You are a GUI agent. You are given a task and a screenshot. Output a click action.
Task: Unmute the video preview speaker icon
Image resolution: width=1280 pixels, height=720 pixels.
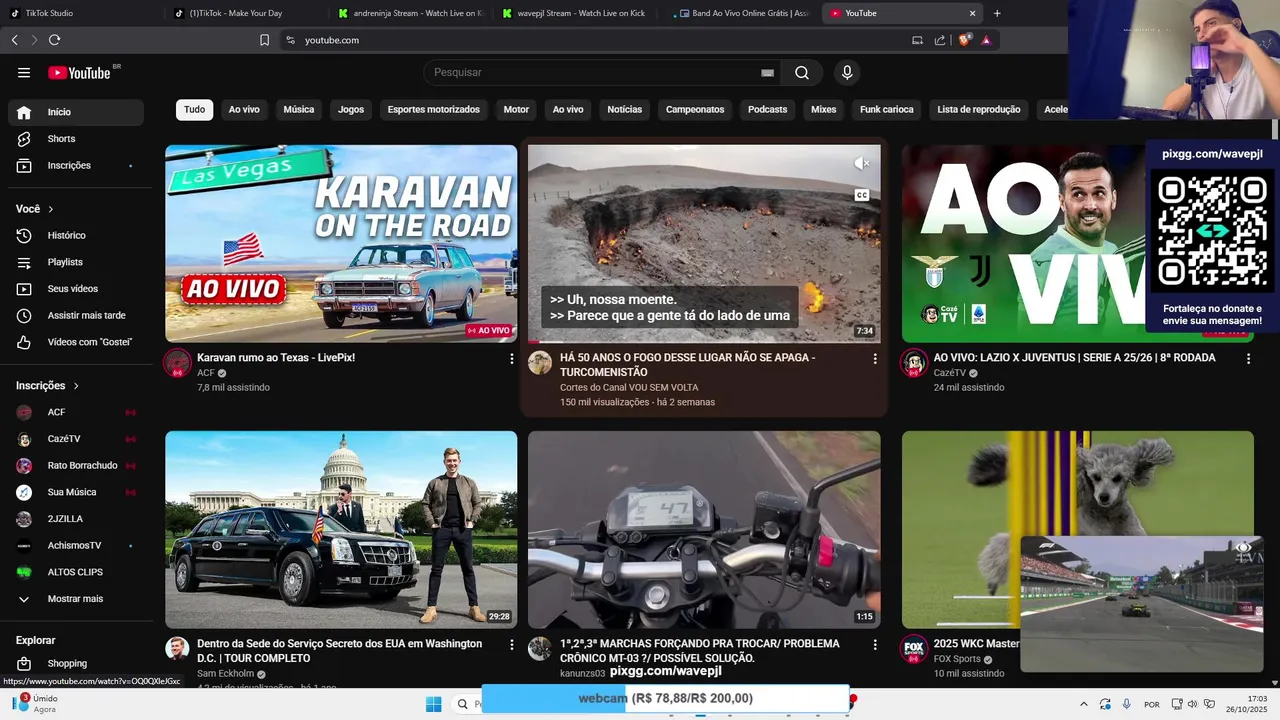click(862, 163)
